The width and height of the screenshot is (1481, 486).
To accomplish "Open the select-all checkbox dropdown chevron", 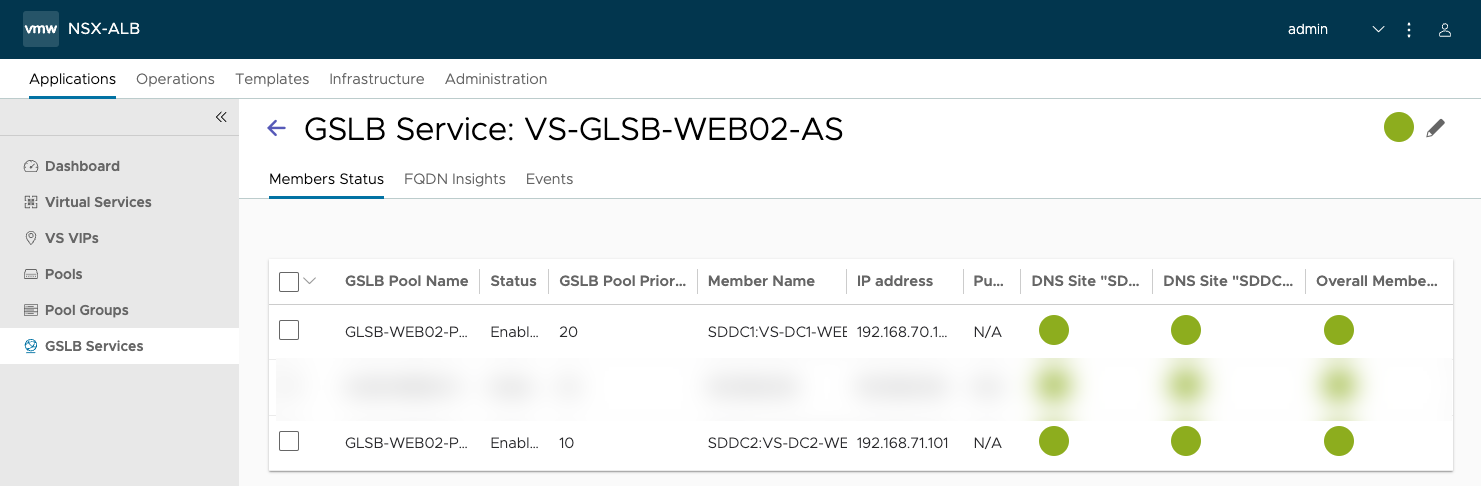I will point(309,281).
